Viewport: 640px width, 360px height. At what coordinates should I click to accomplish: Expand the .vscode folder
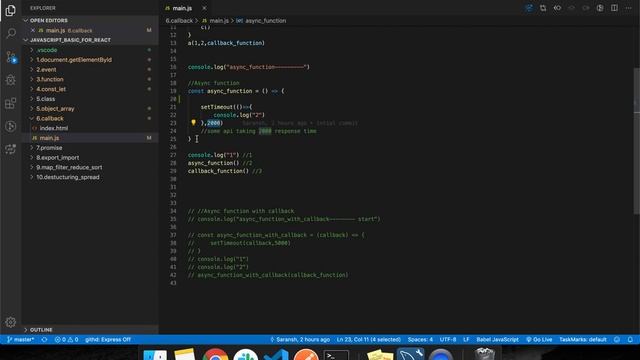47,50
